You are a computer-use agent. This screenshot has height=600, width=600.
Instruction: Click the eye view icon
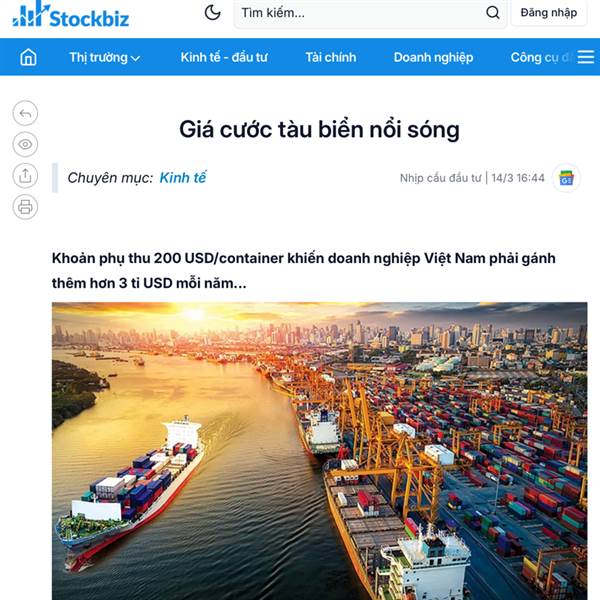coord(25,144)
